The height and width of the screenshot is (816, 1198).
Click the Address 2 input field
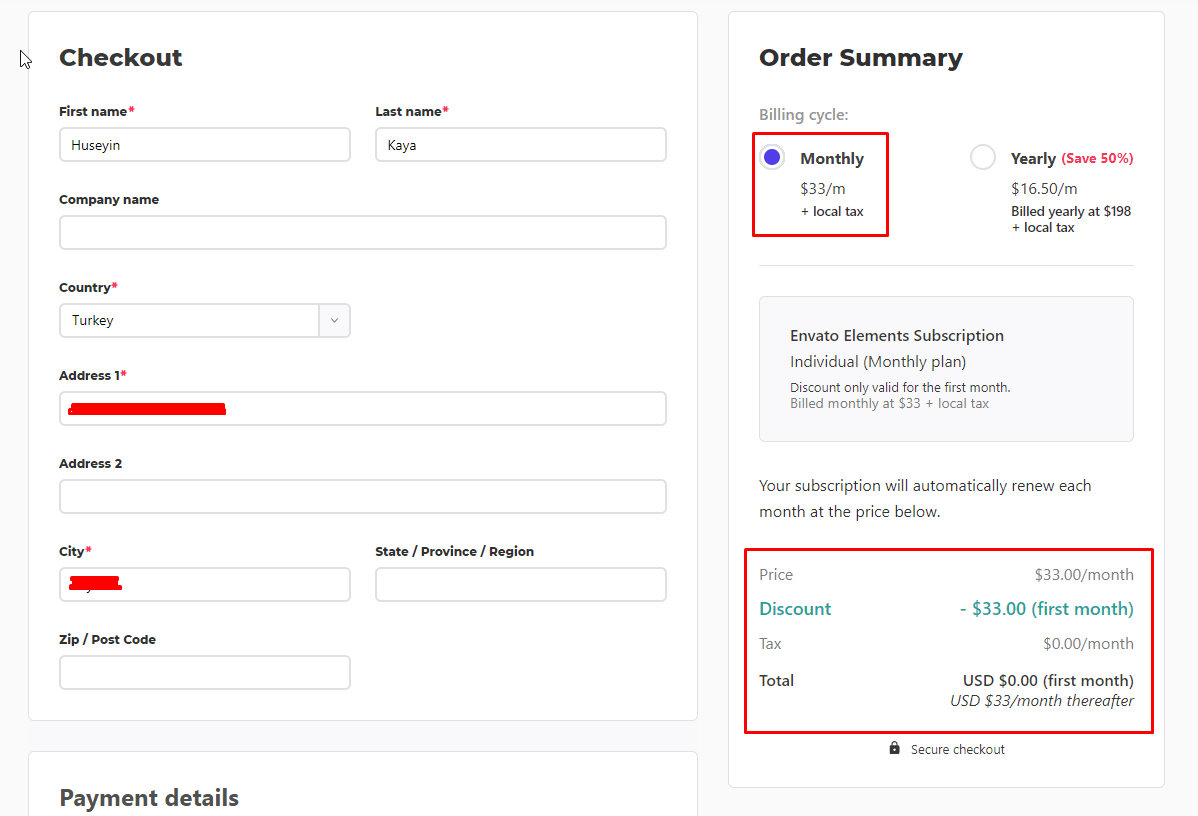[x=362, y=497]
